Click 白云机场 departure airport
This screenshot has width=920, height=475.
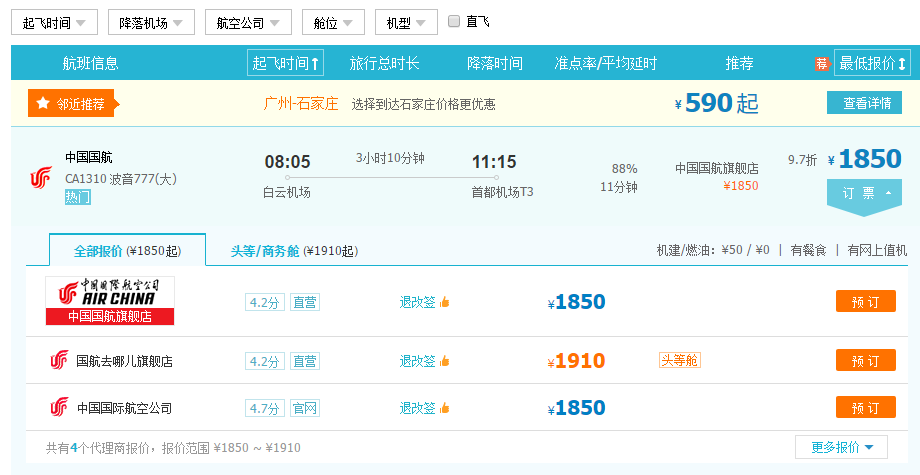click(x=287, y=192)
